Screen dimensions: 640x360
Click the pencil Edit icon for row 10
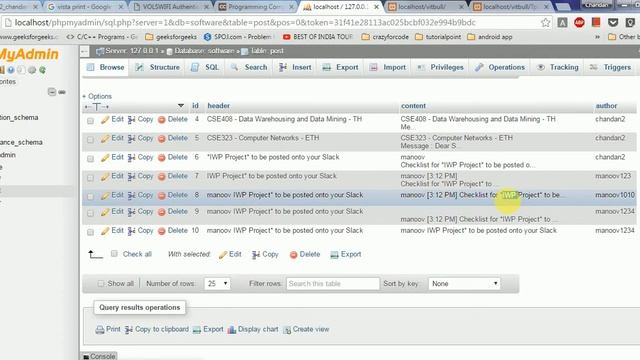(105, 231)
